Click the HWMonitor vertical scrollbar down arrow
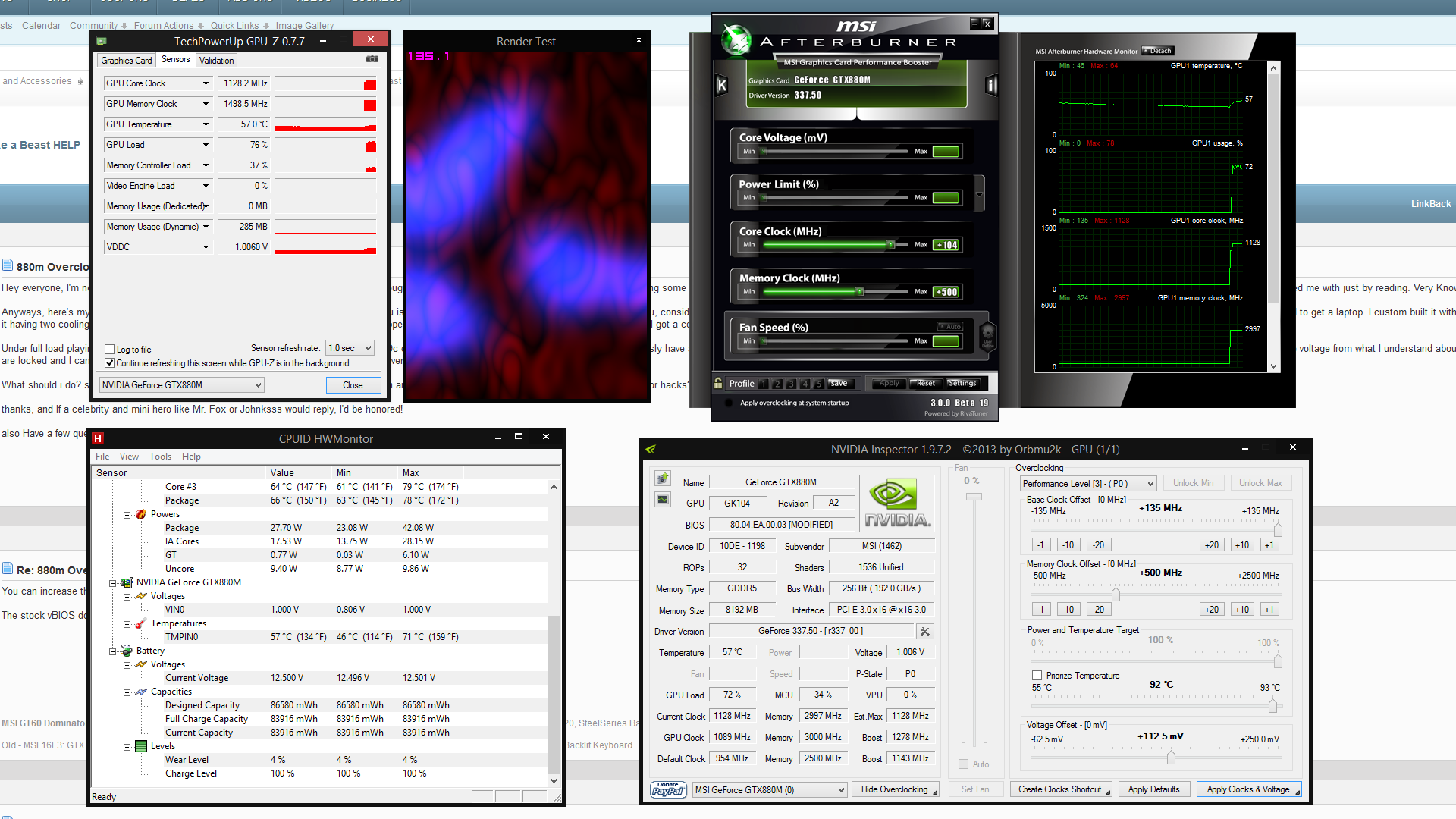Image resolution: width=1456 pixels, height=819 pixels. click(554, 780)
